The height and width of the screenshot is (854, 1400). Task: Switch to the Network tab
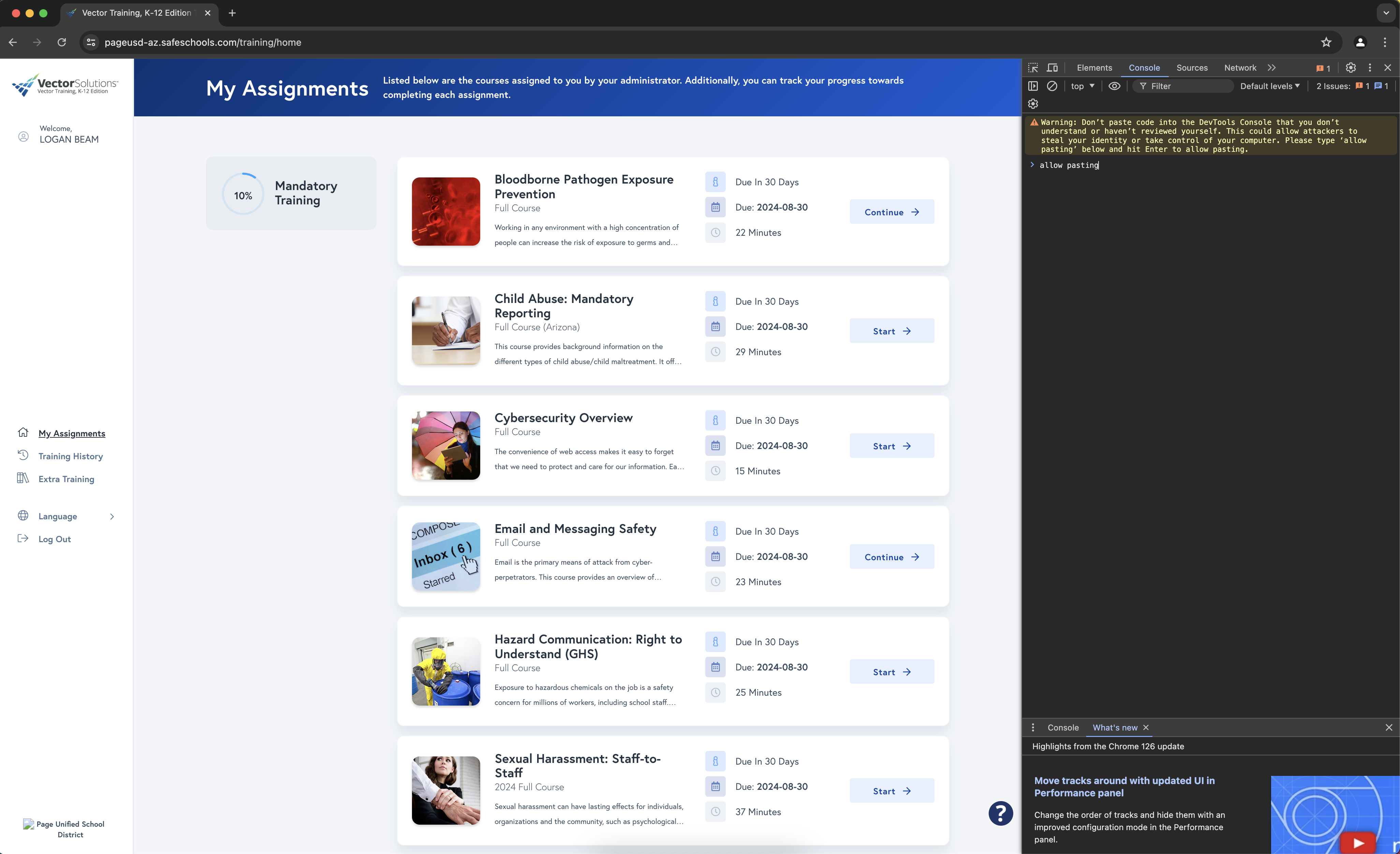click(1240, 68)
